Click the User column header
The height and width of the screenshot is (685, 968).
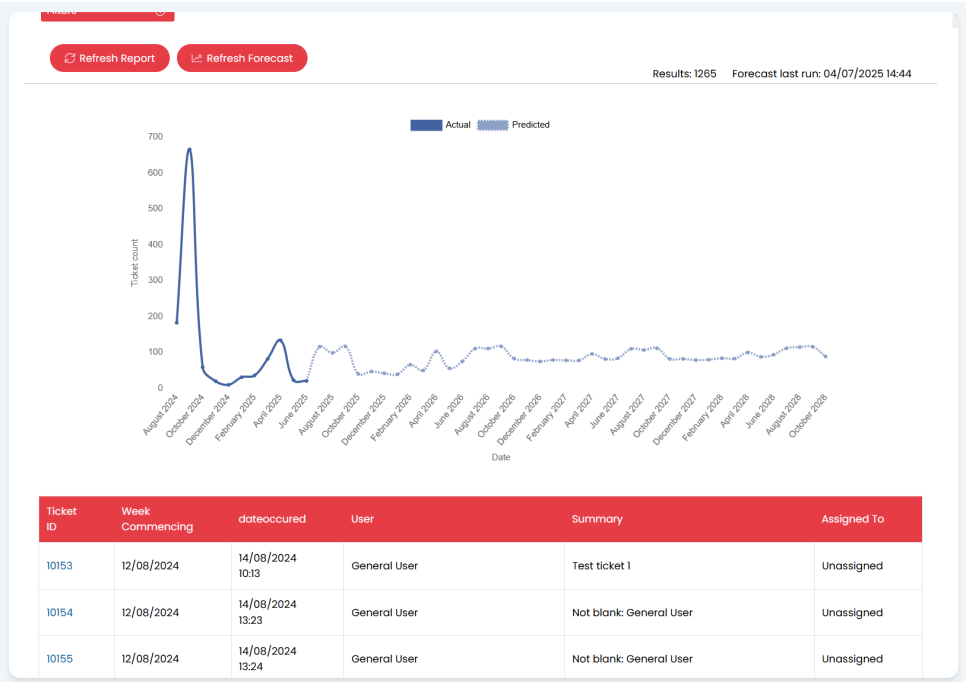tap(362, 519)
